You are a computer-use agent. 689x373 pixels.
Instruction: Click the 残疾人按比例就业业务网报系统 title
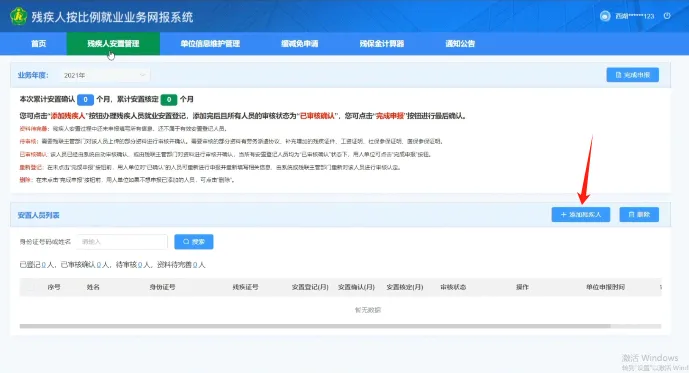(112, 17)
